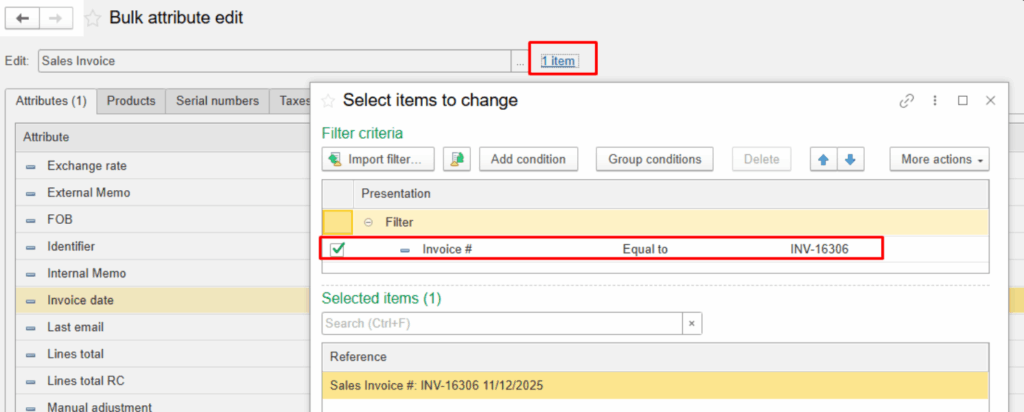Open the 1 item link
Viewport: 1024px width, 412px height.
[x=558, y=61]
